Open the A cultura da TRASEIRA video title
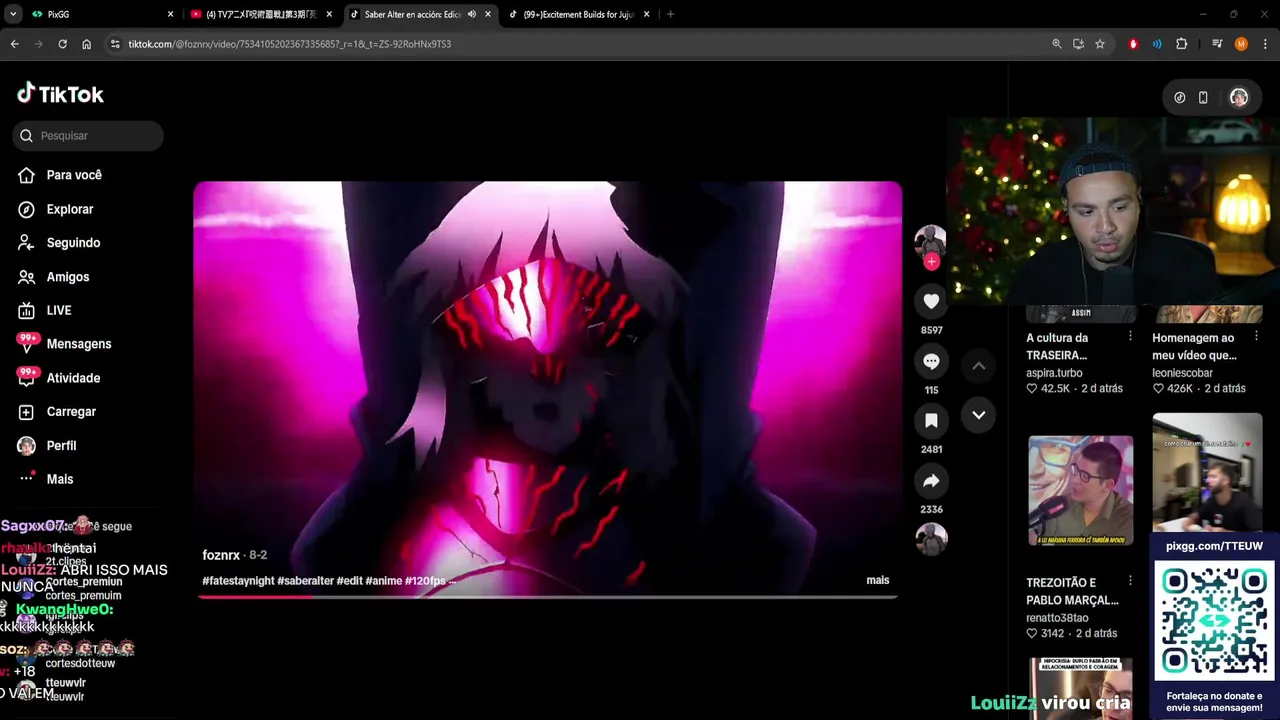Viewport: 1280px width, 720px height. [x=1057, y=347]
